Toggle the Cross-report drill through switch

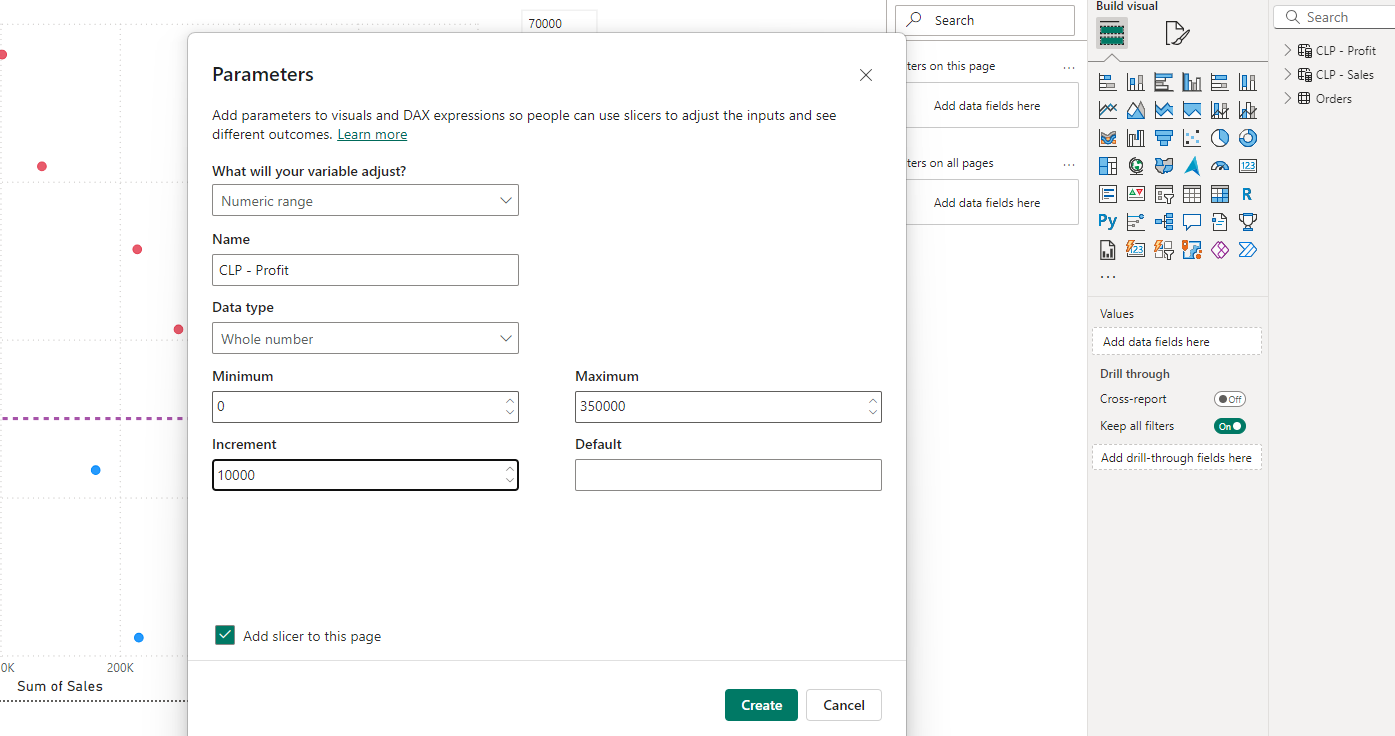pos(1229,399)
